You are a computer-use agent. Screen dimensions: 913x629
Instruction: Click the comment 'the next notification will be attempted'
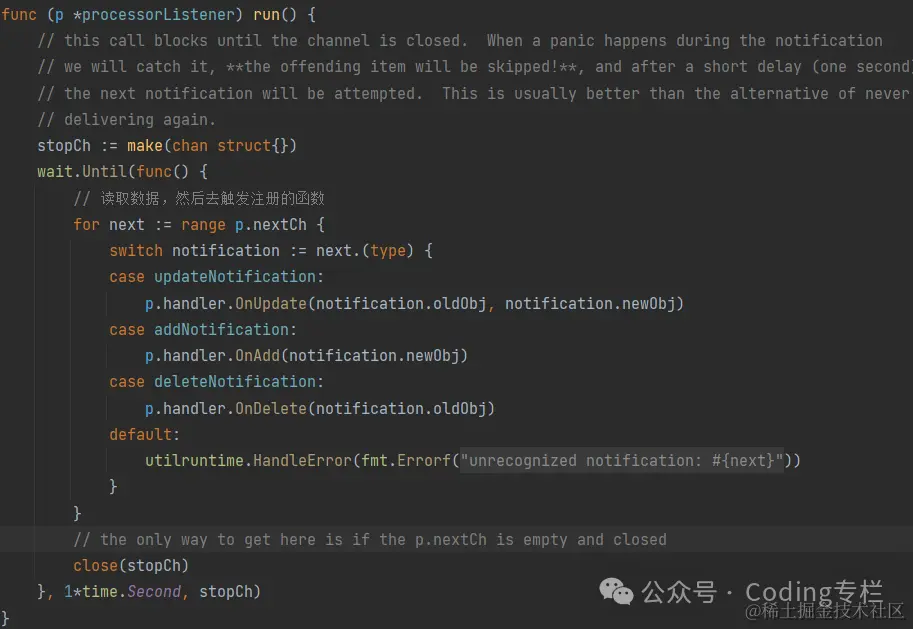tap(474, 93)
